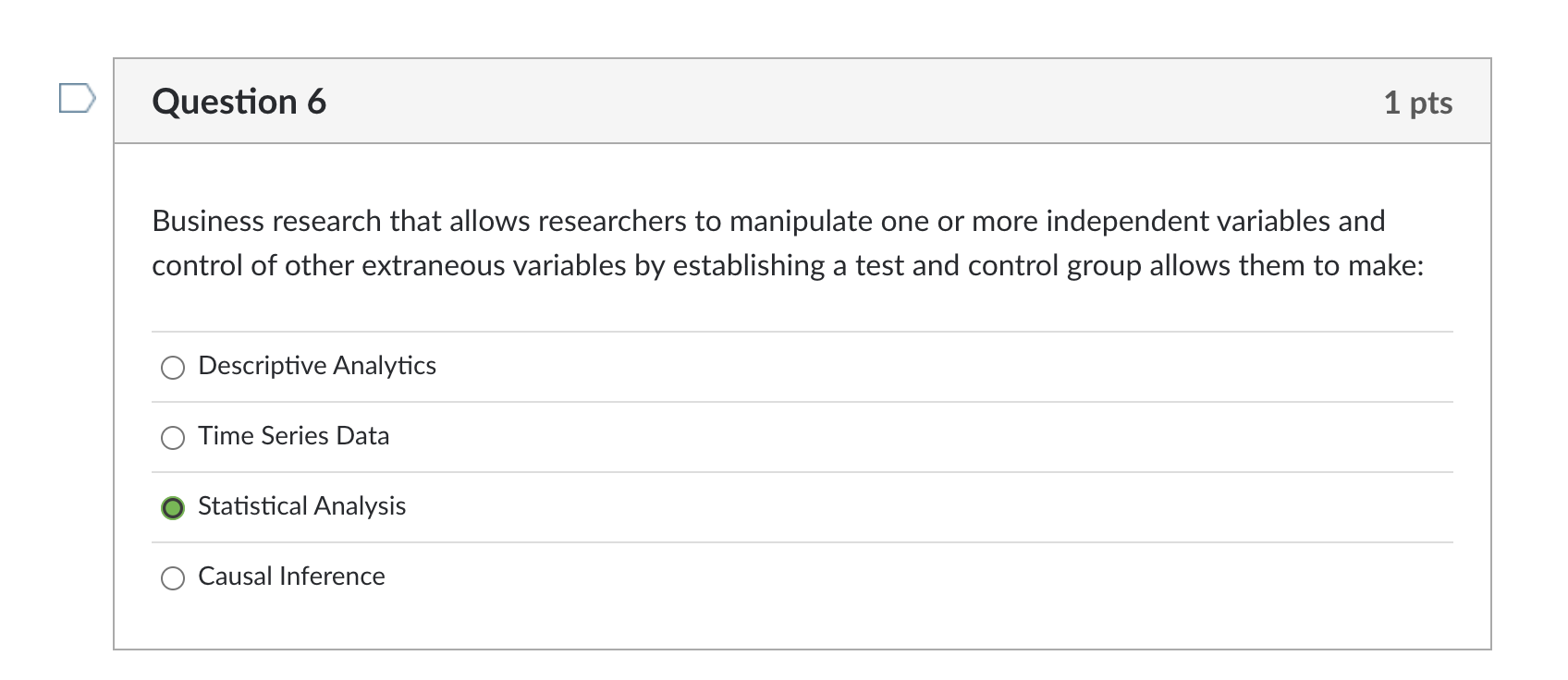Click the Causal Inference answer text
The width and height of the screenshot is (1568, 680).
(x=291, y=577)
